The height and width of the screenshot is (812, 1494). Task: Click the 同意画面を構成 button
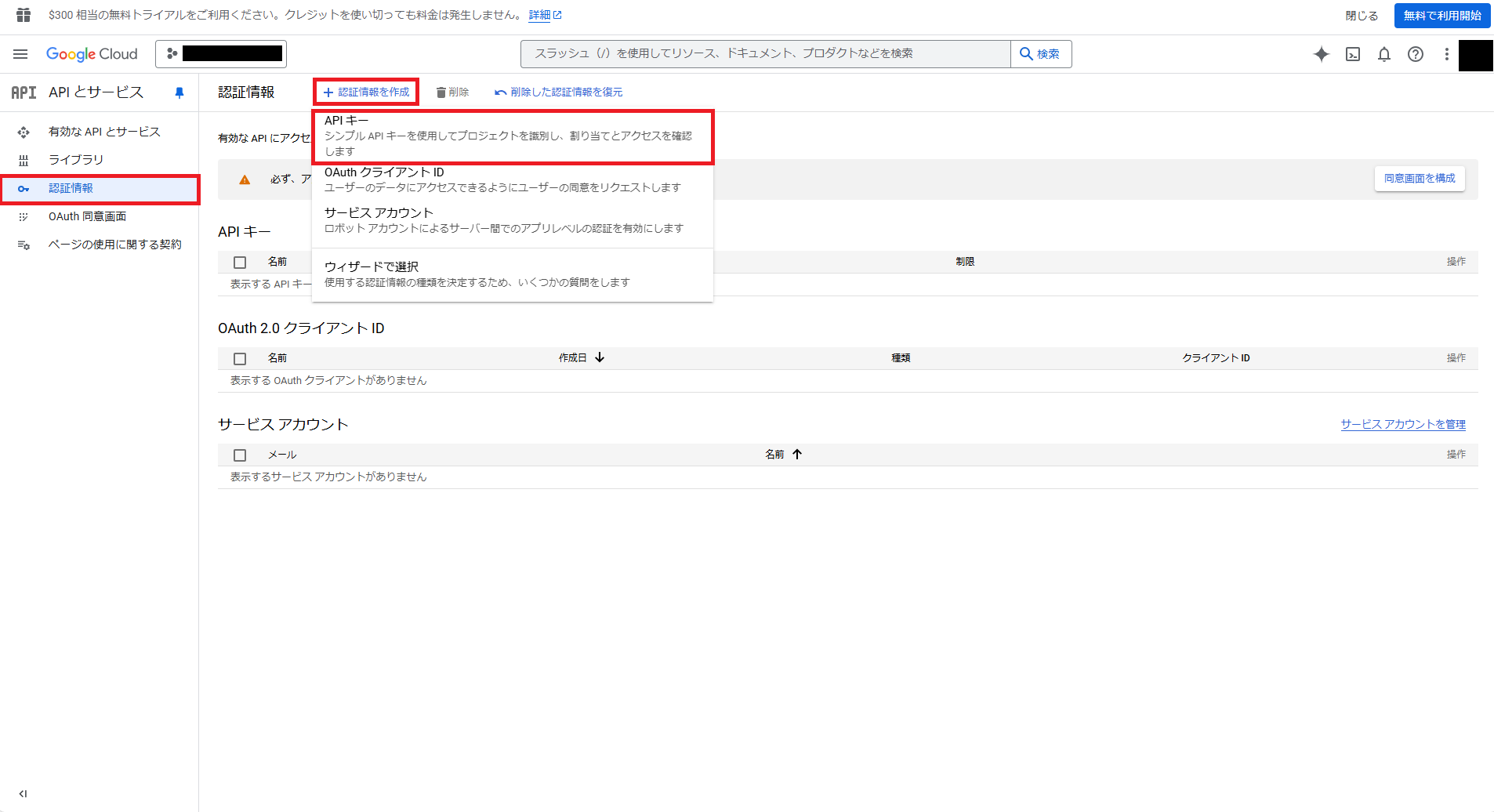(x=1420, y=179)
